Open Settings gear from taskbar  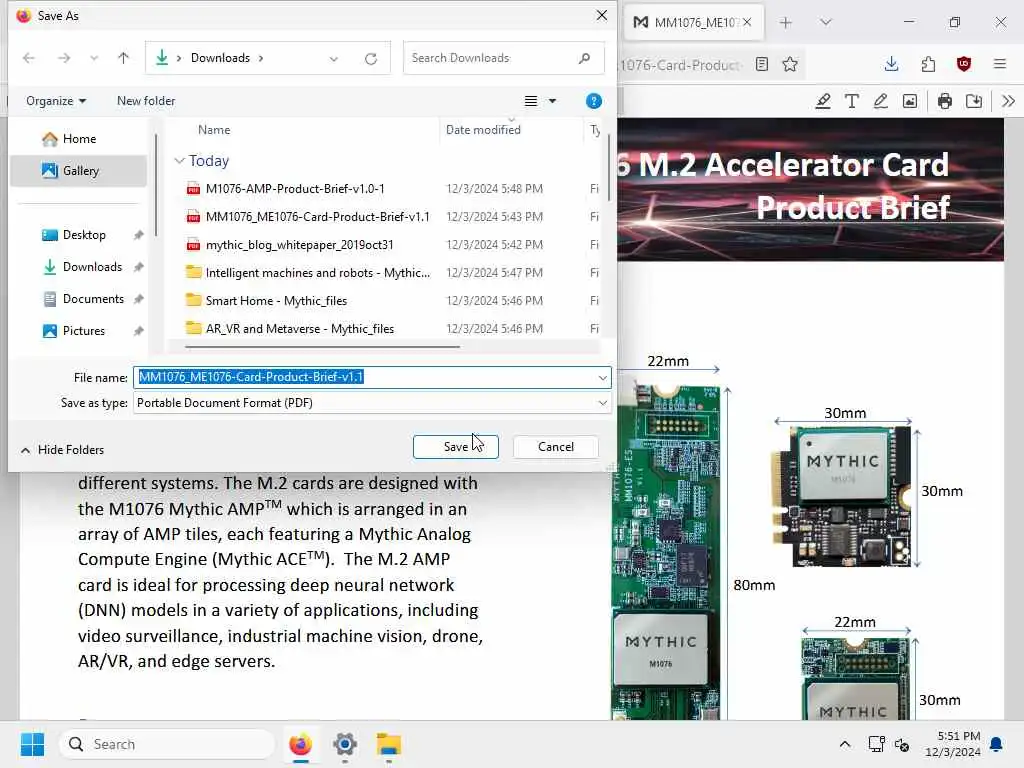[345, 744]
